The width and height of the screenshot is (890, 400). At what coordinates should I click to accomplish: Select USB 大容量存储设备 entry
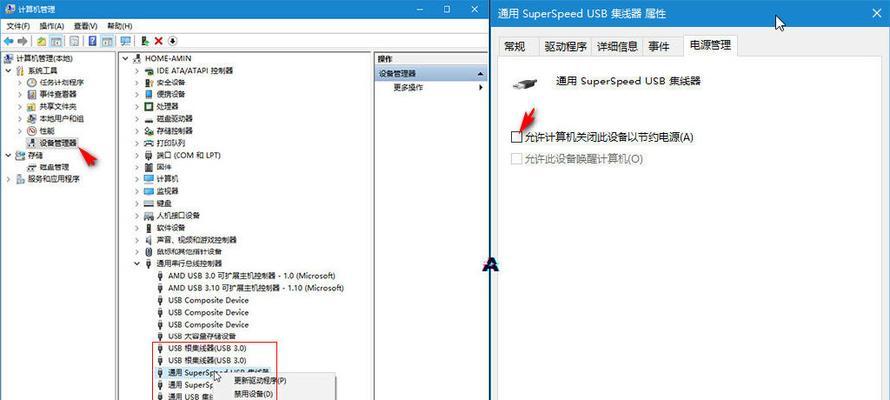(201, 336)
